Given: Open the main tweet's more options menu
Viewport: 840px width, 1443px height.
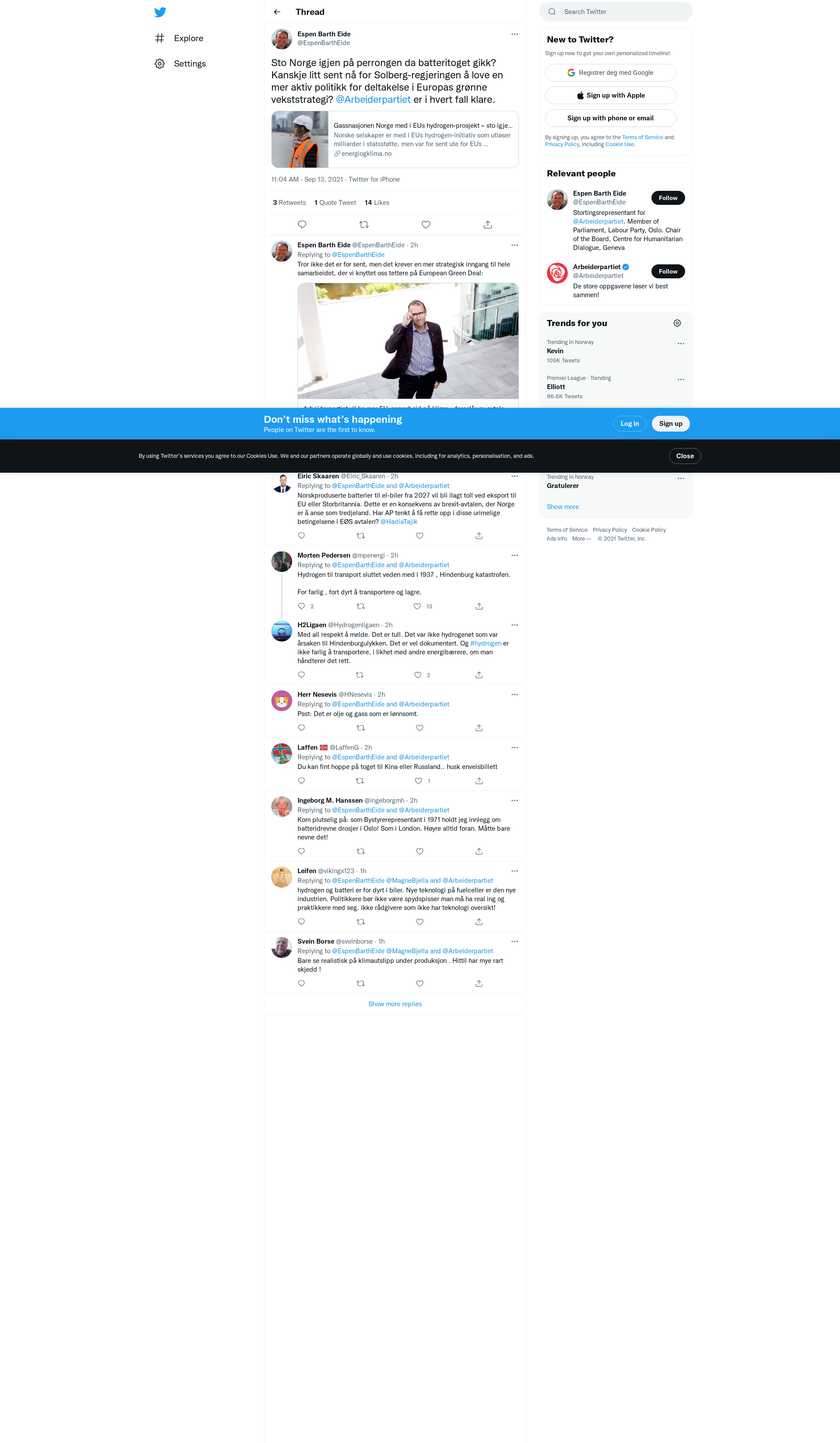Looking at the screenshot, I should [514, 34].
